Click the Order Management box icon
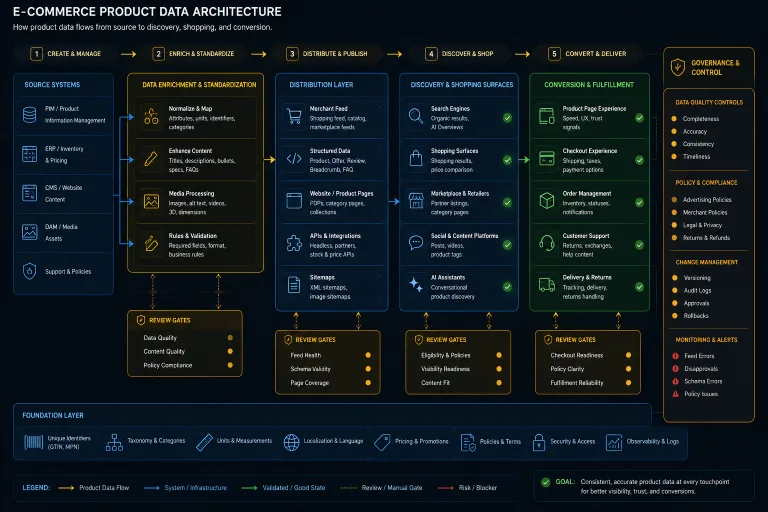 (x=547, y=201)
